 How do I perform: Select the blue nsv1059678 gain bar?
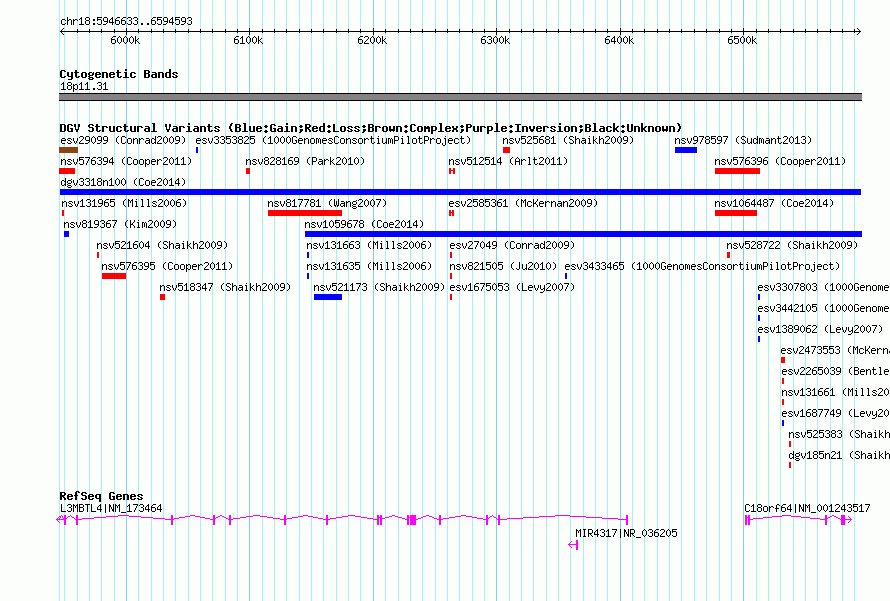click(583, 234)
